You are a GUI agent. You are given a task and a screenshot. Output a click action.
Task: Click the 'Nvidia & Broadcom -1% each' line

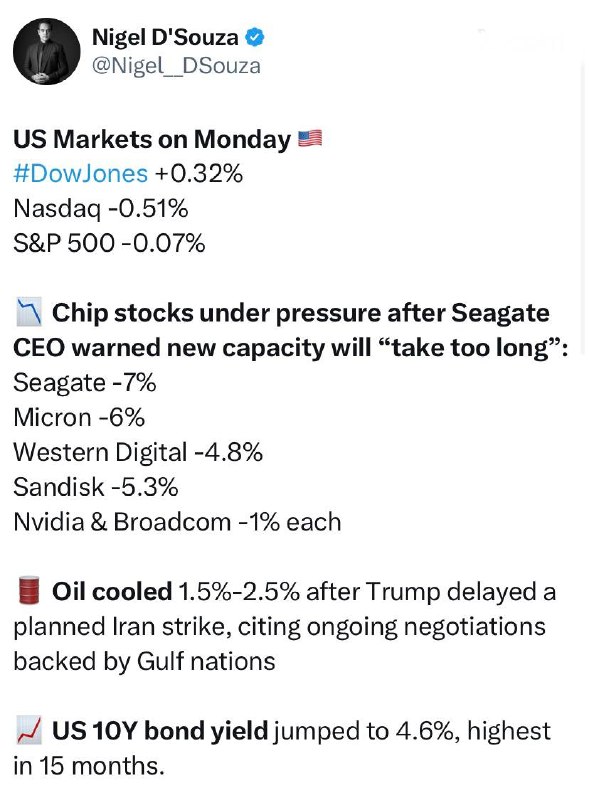coord(177,522)
